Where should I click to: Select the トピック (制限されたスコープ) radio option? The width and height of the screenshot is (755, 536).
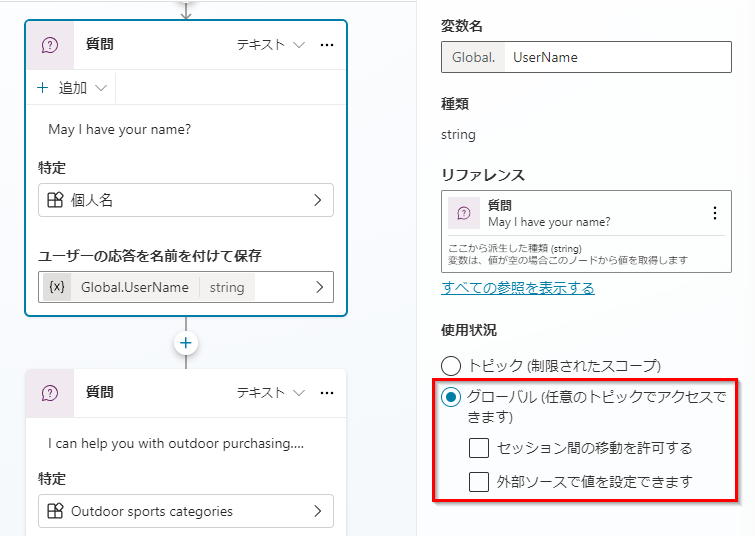[451, 366]
